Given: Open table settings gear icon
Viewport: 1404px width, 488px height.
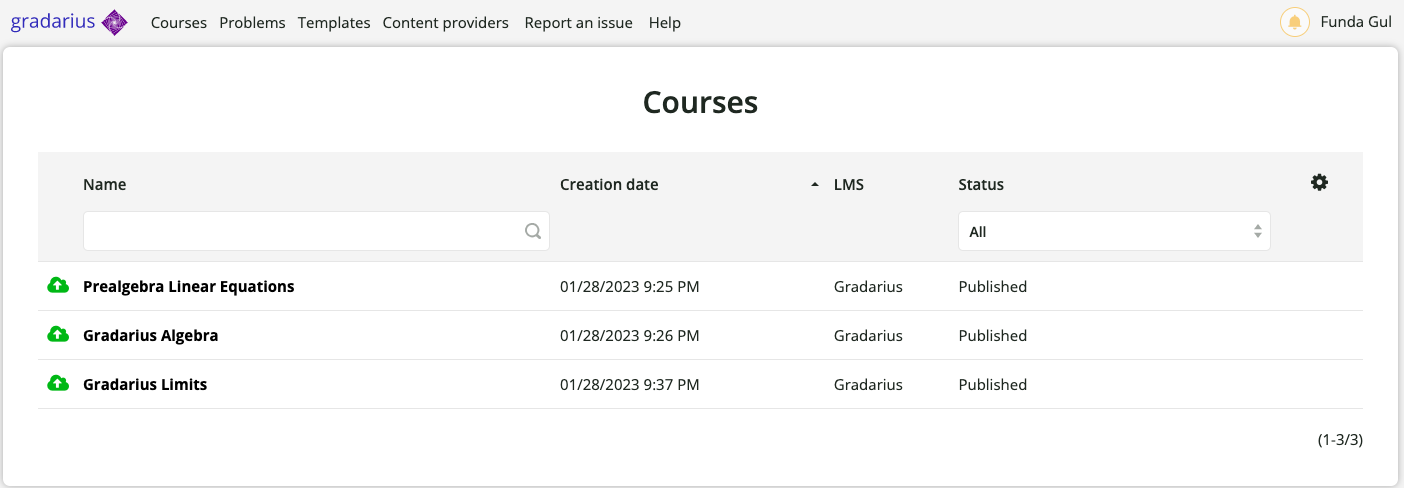Looking at the screenshot, I should click(1319, 182).
